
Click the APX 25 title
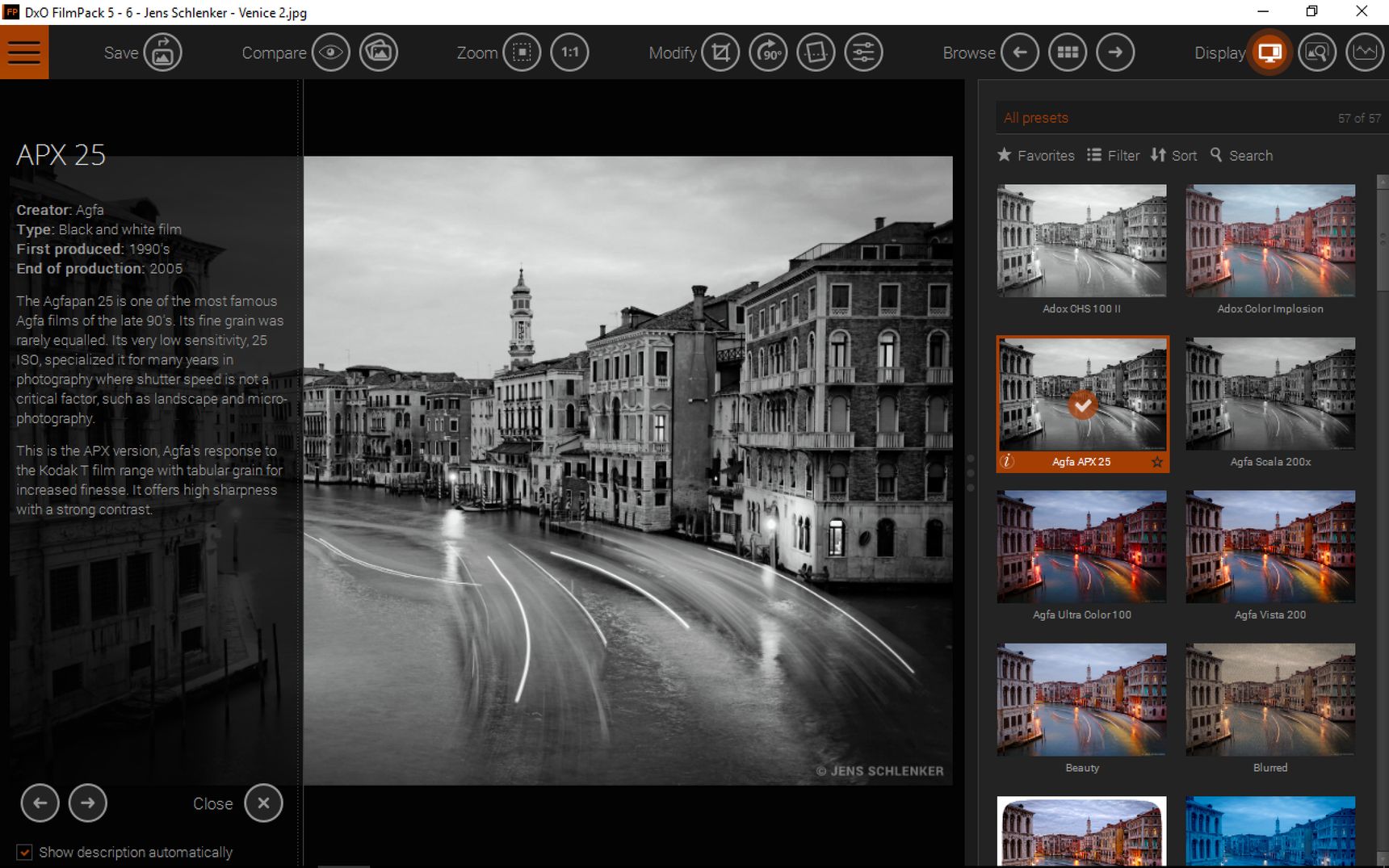61,154
